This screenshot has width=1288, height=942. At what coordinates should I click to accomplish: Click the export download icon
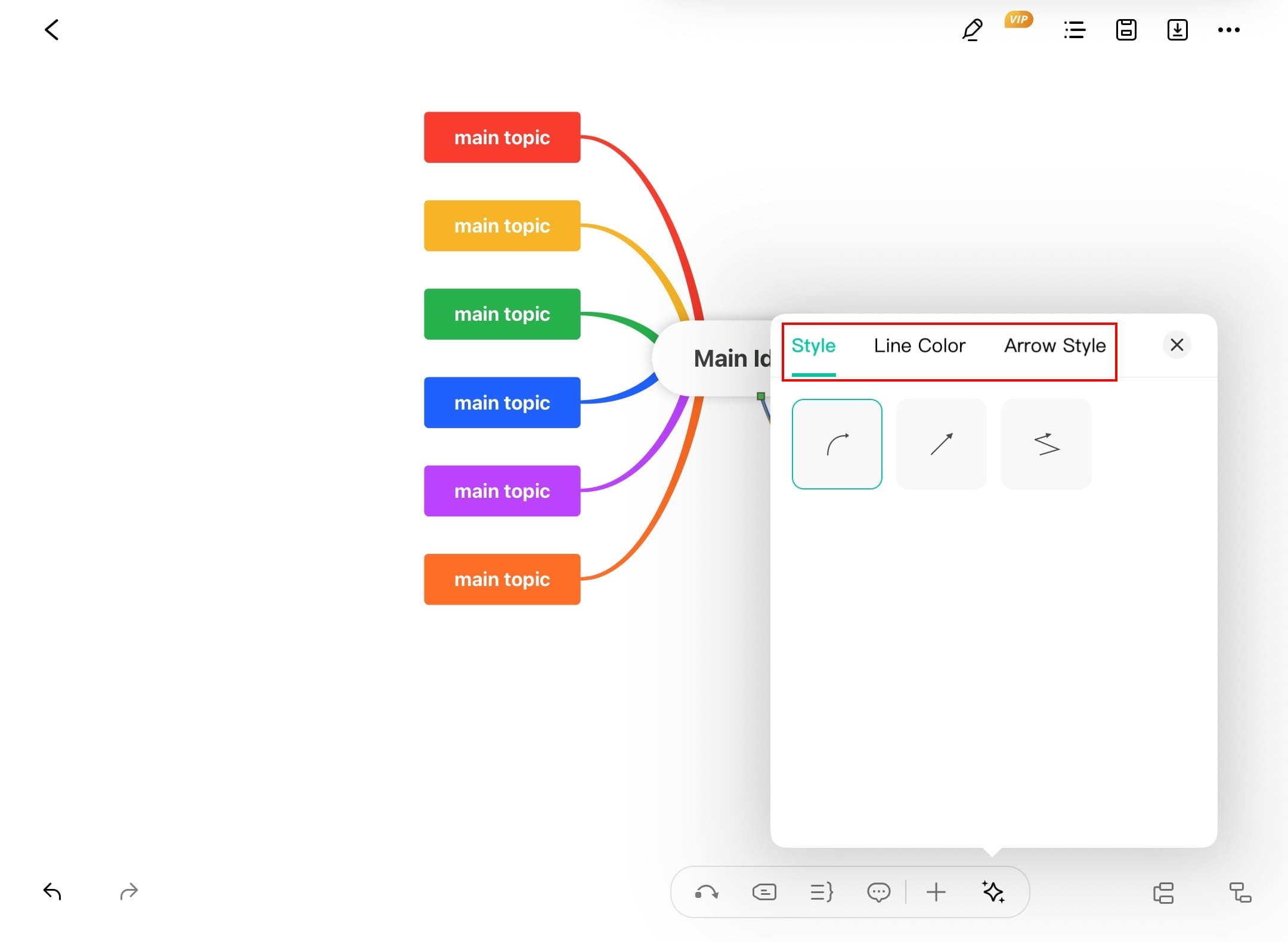(1177, 30)
